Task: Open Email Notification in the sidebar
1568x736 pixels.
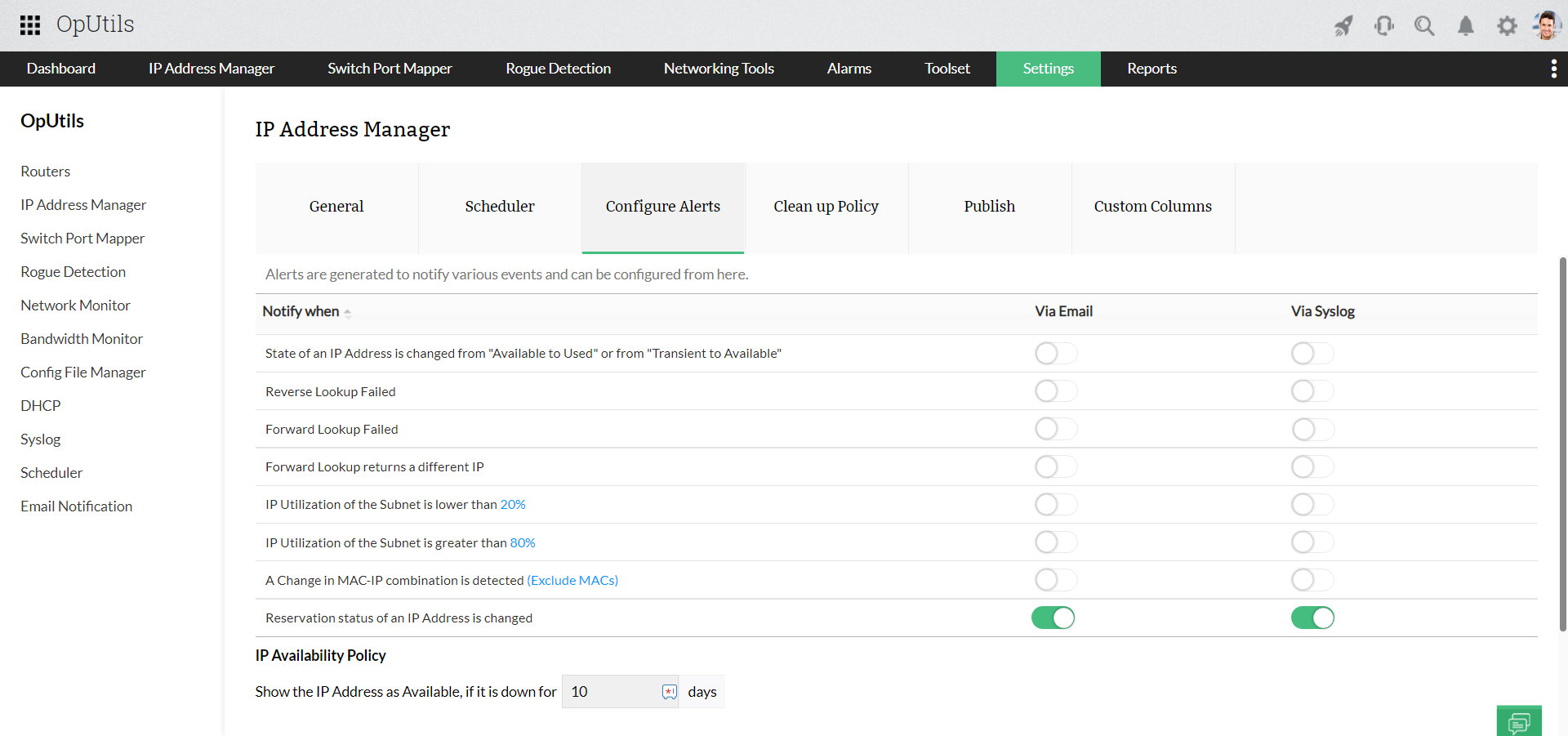Action: pyautogui.click(x=77, y=506)
